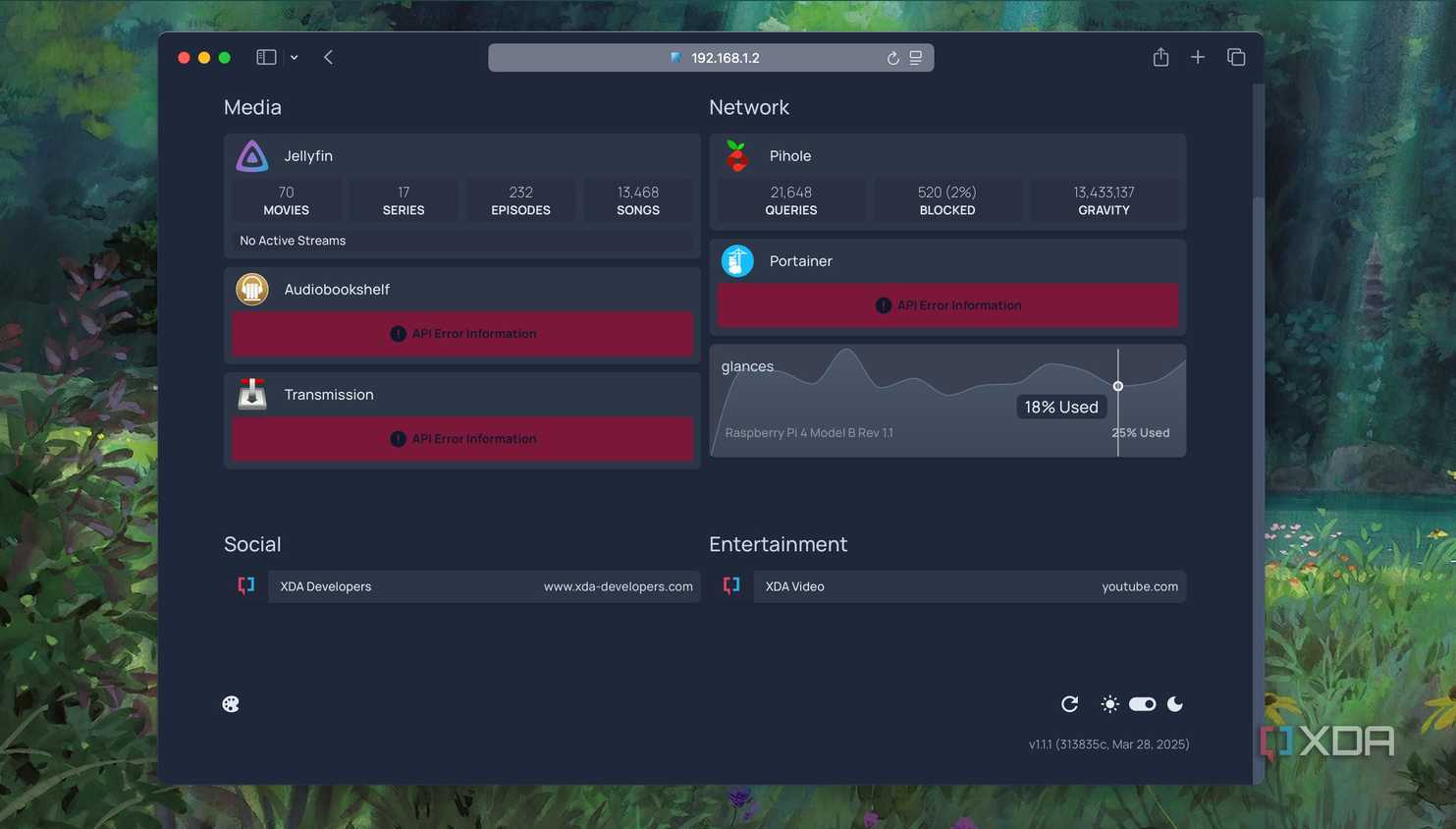Open the Audiobookshelf service title link
This screenshot has width=1456, height=829.
[337, 290]
